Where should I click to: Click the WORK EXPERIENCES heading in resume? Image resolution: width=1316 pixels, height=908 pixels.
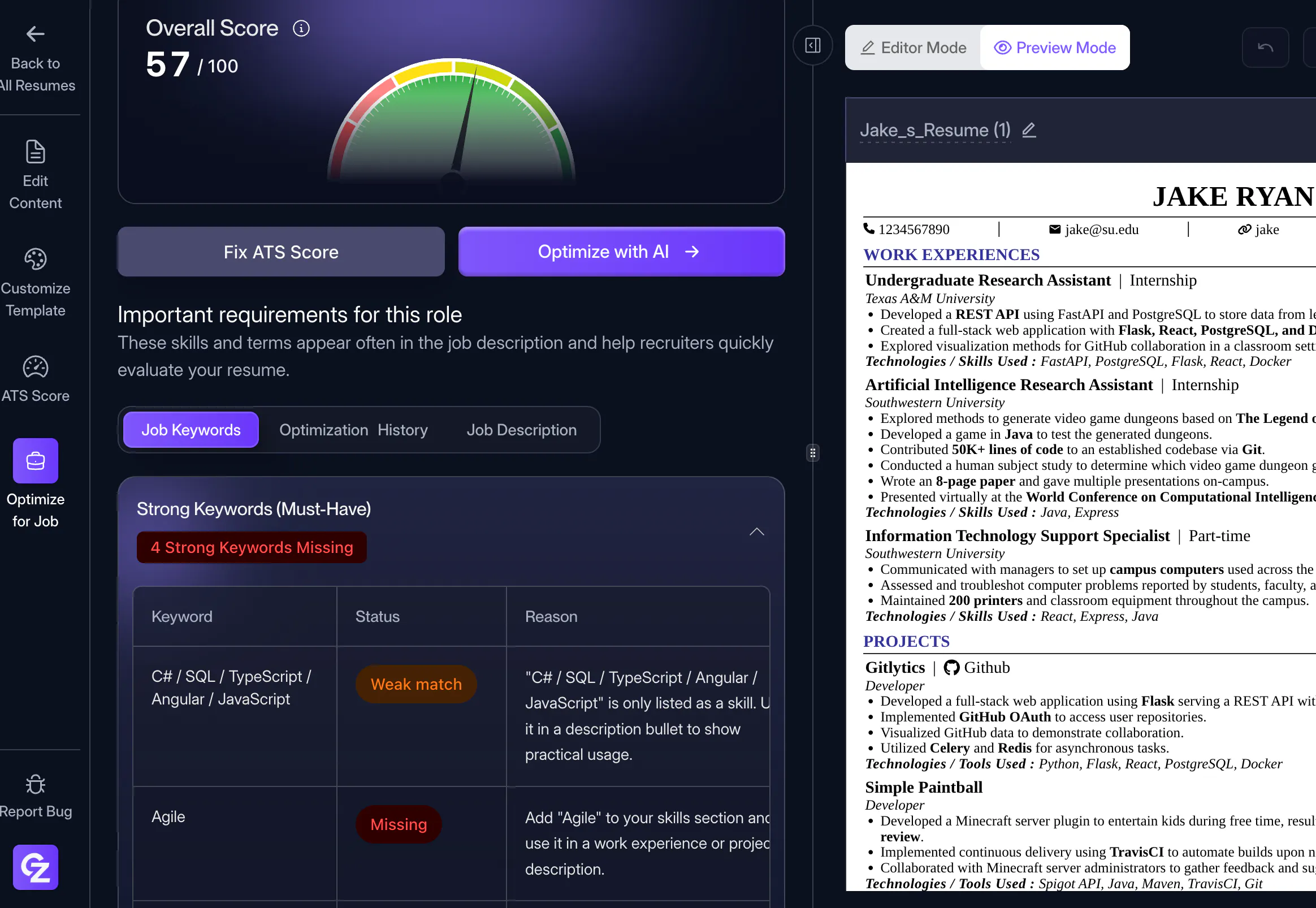pyautogui.click(x=951, y=255)
